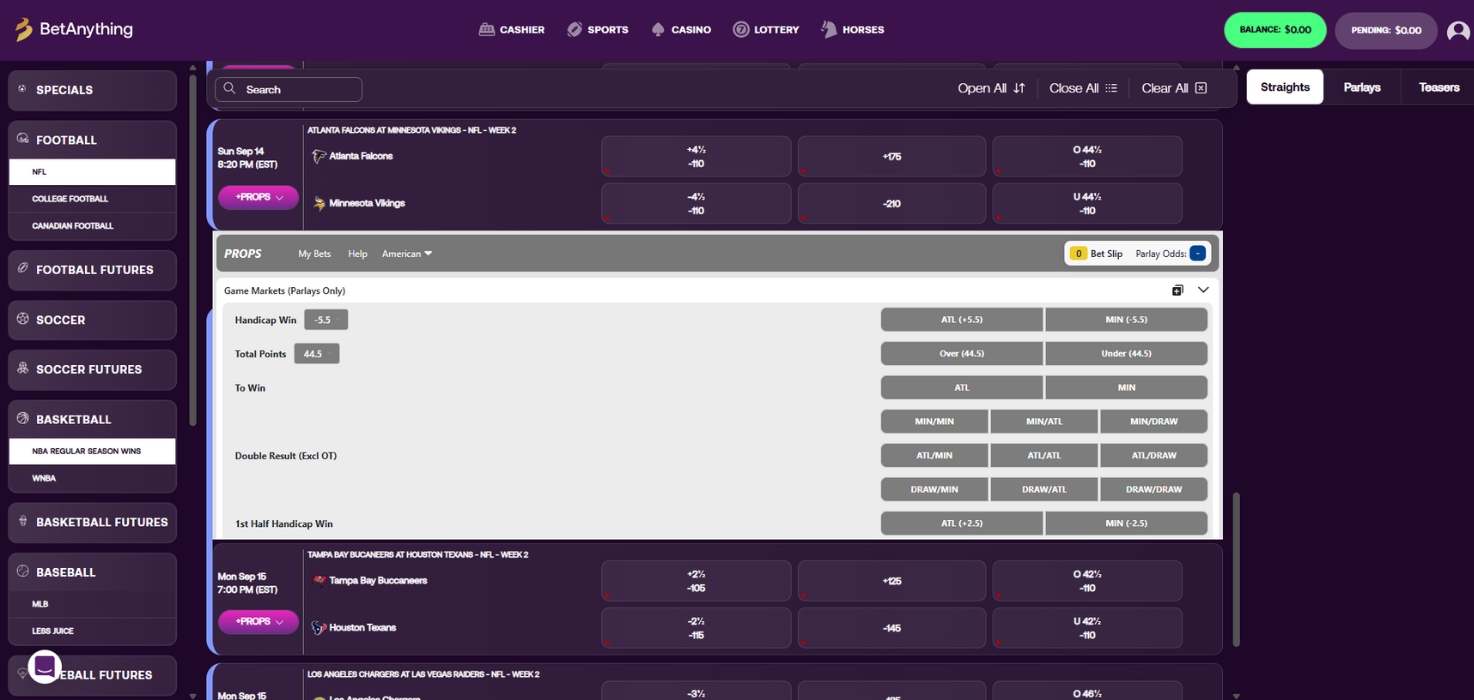Select College Football in the sidebar

point(92,199)
